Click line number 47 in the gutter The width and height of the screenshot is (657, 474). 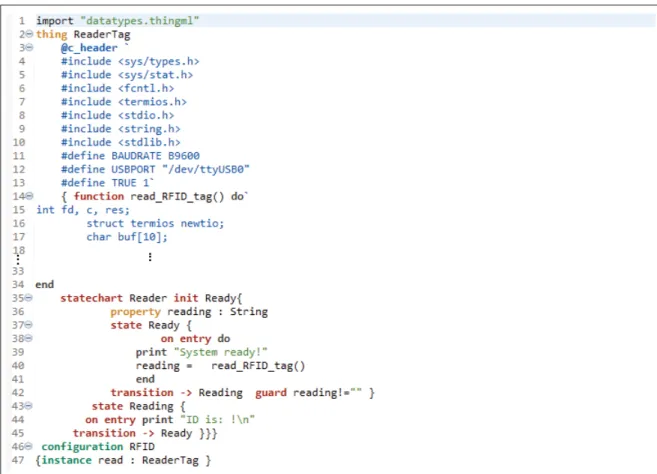[x=18, y=460]
